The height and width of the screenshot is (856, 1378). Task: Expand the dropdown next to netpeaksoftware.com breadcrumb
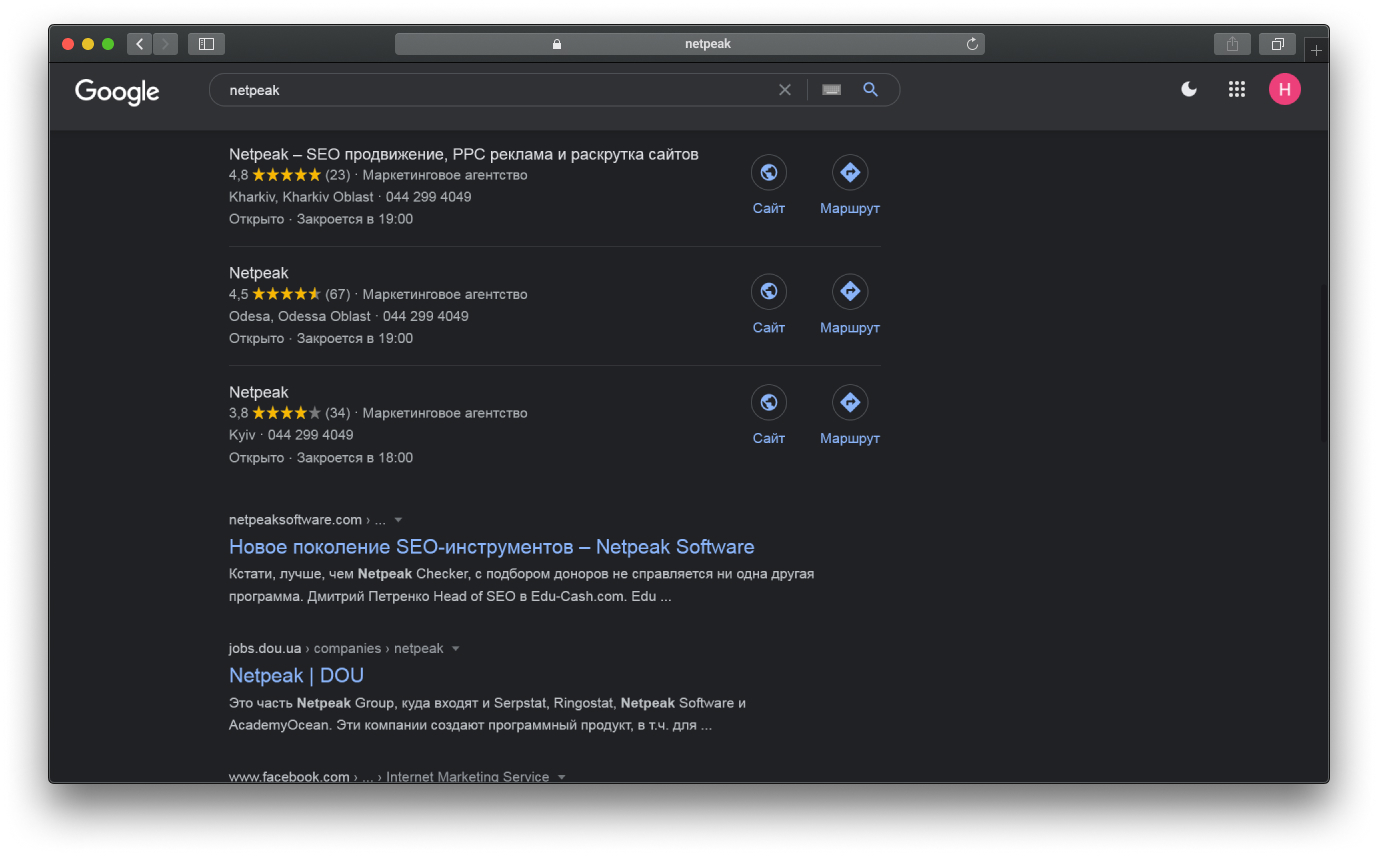pos(398,519)
